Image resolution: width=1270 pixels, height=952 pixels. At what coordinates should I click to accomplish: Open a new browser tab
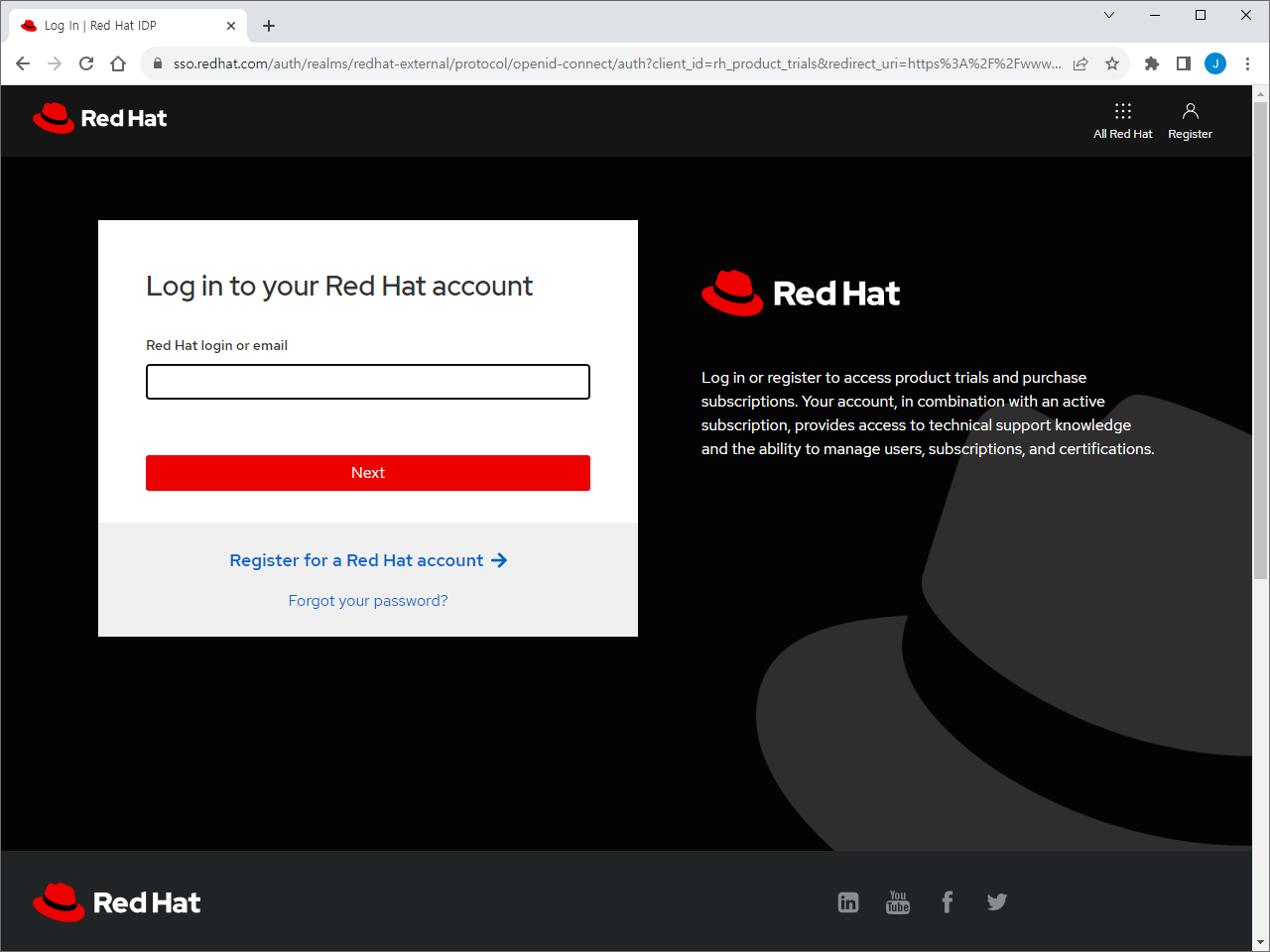click(269, 26)
